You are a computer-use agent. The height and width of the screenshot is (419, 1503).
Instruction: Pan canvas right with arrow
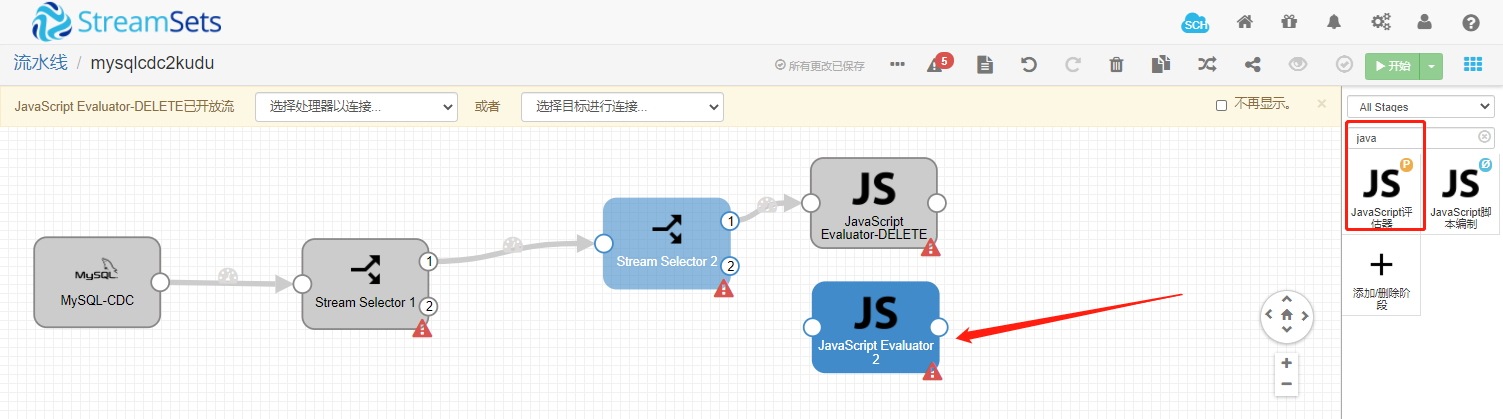coord(1303,315)
